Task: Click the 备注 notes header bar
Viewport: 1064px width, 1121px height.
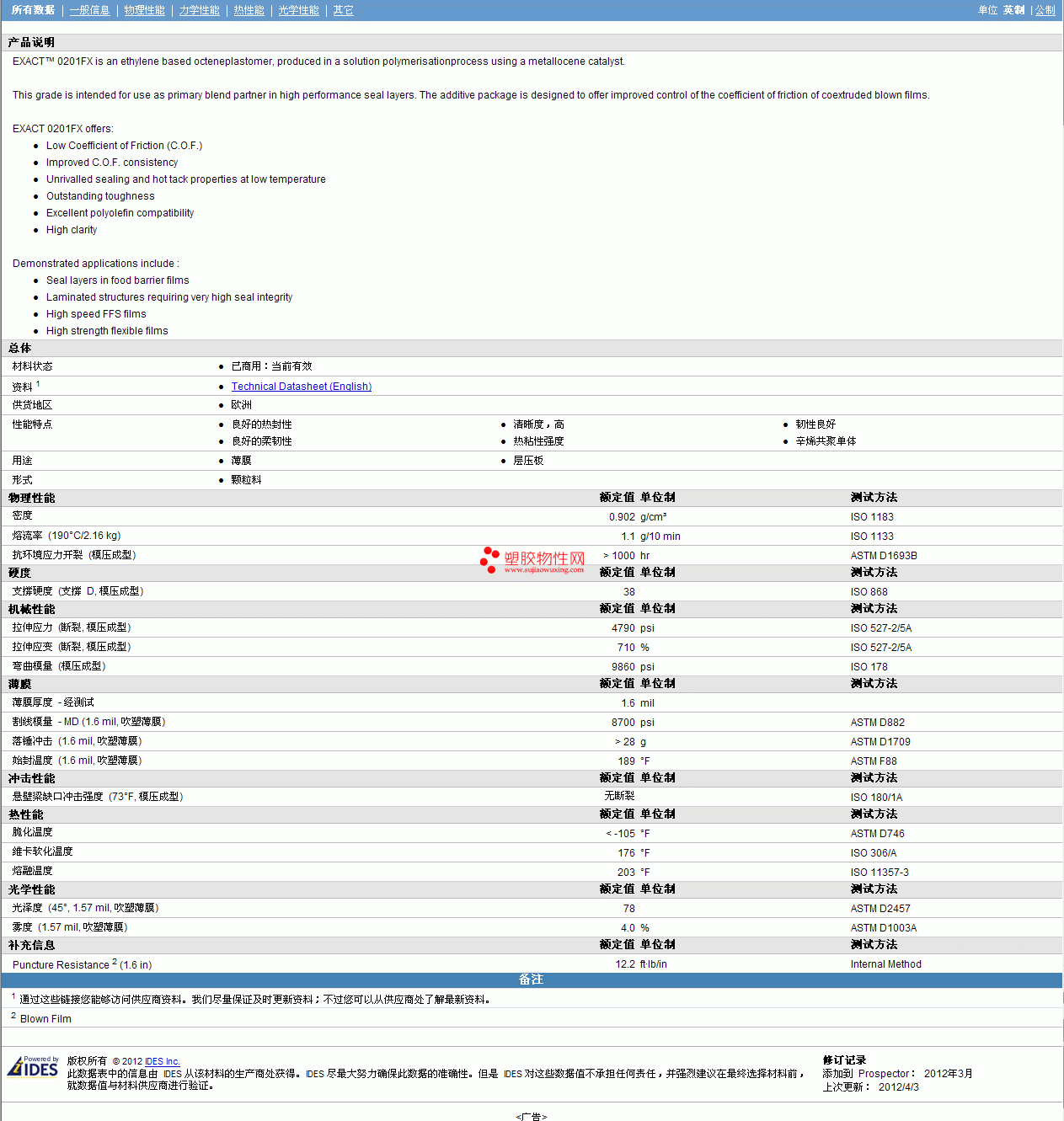Action: coord(532,980)
